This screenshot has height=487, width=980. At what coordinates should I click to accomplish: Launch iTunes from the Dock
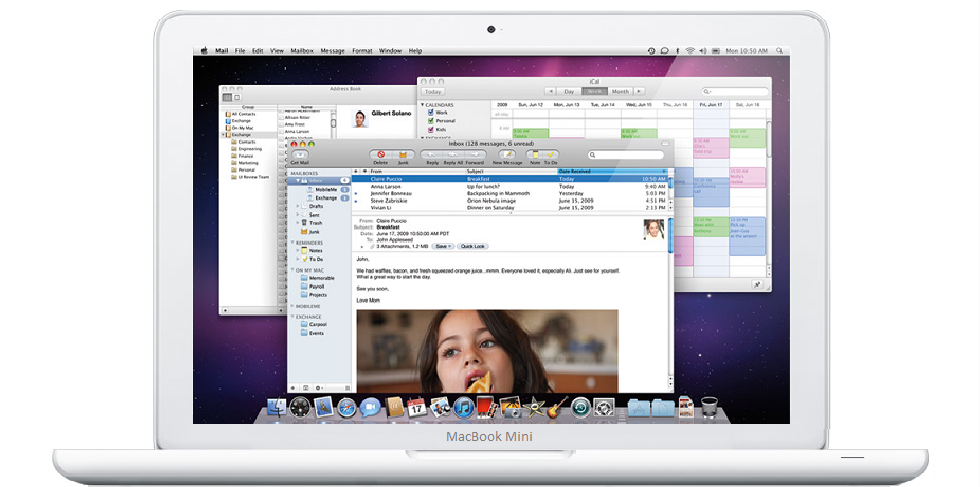pyautogui.click(x=464, y=408)
